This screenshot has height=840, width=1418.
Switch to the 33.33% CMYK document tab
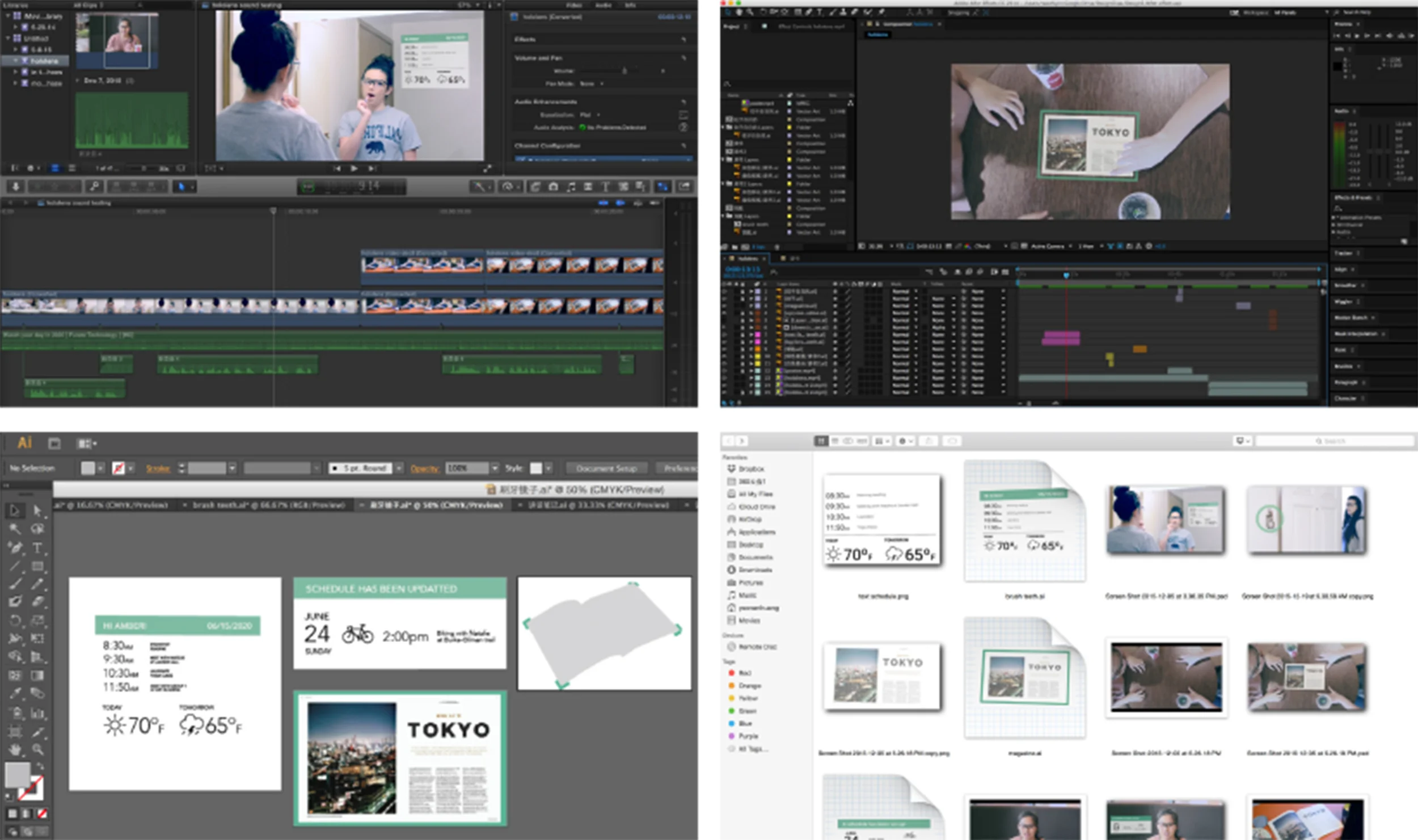point(598,505)
